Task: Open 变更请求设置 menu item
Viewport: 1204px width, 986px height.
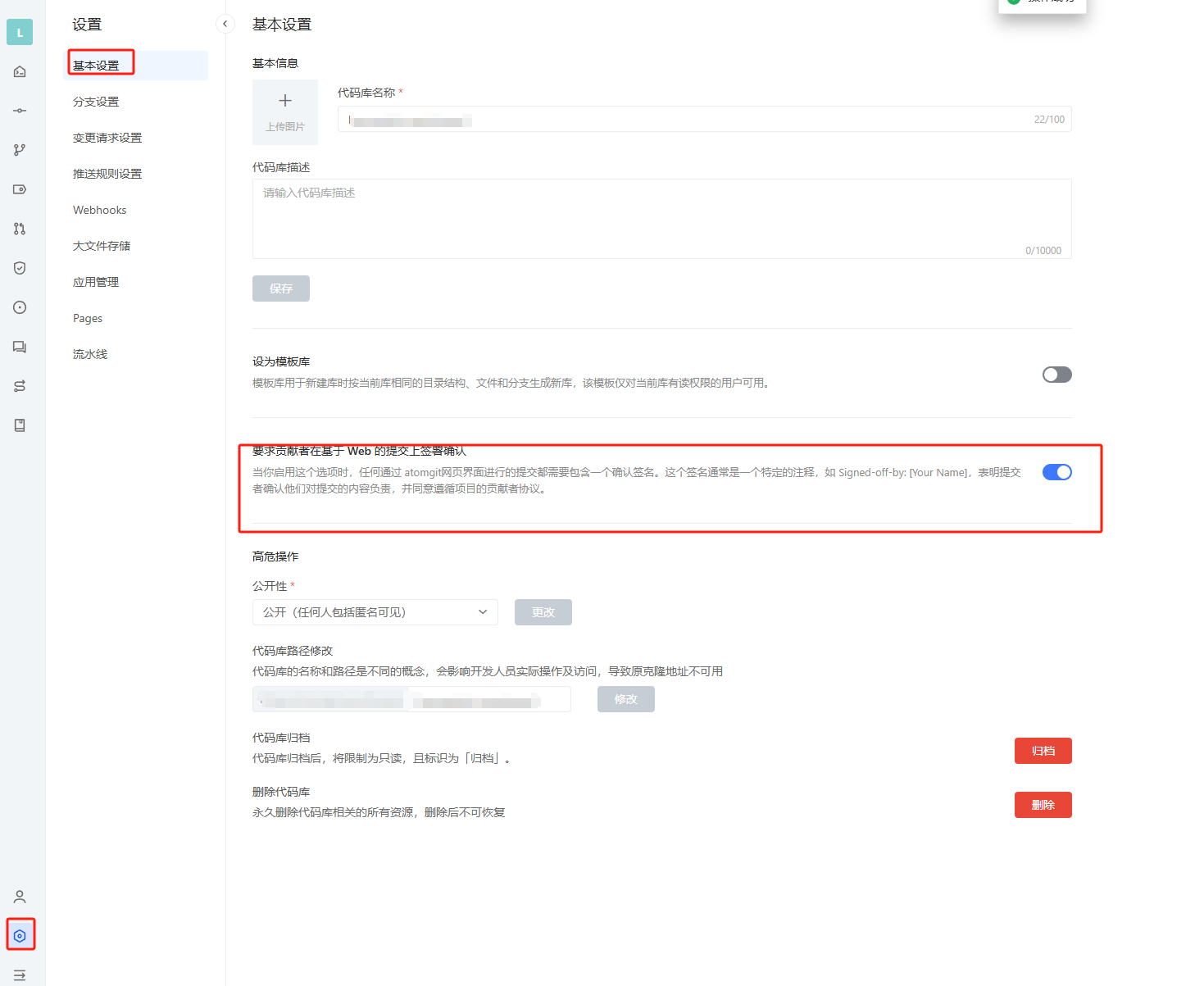Action: click(136, 138)
